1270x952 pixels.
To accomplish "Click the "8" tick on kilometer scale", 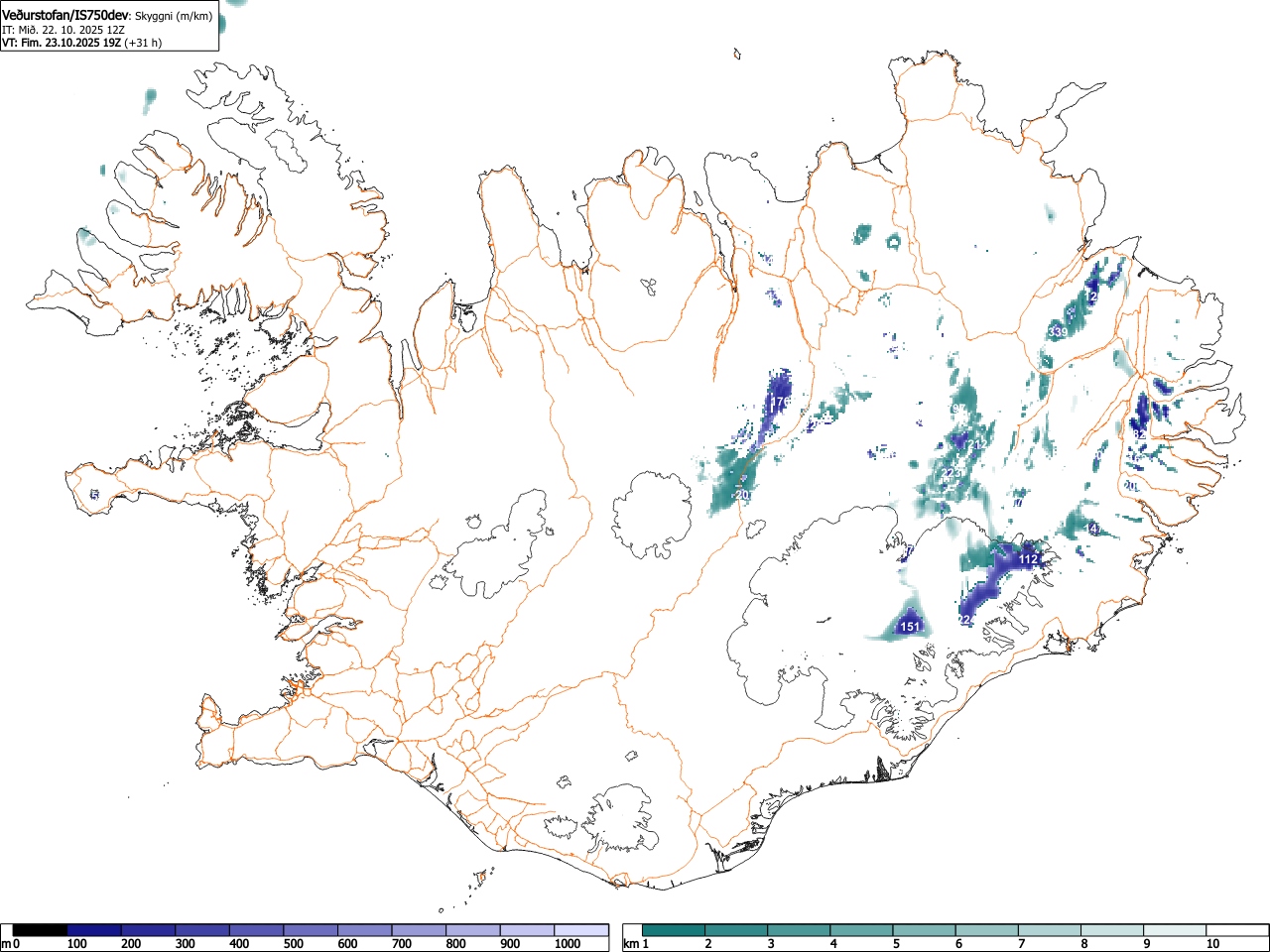I will point(1083,944).
